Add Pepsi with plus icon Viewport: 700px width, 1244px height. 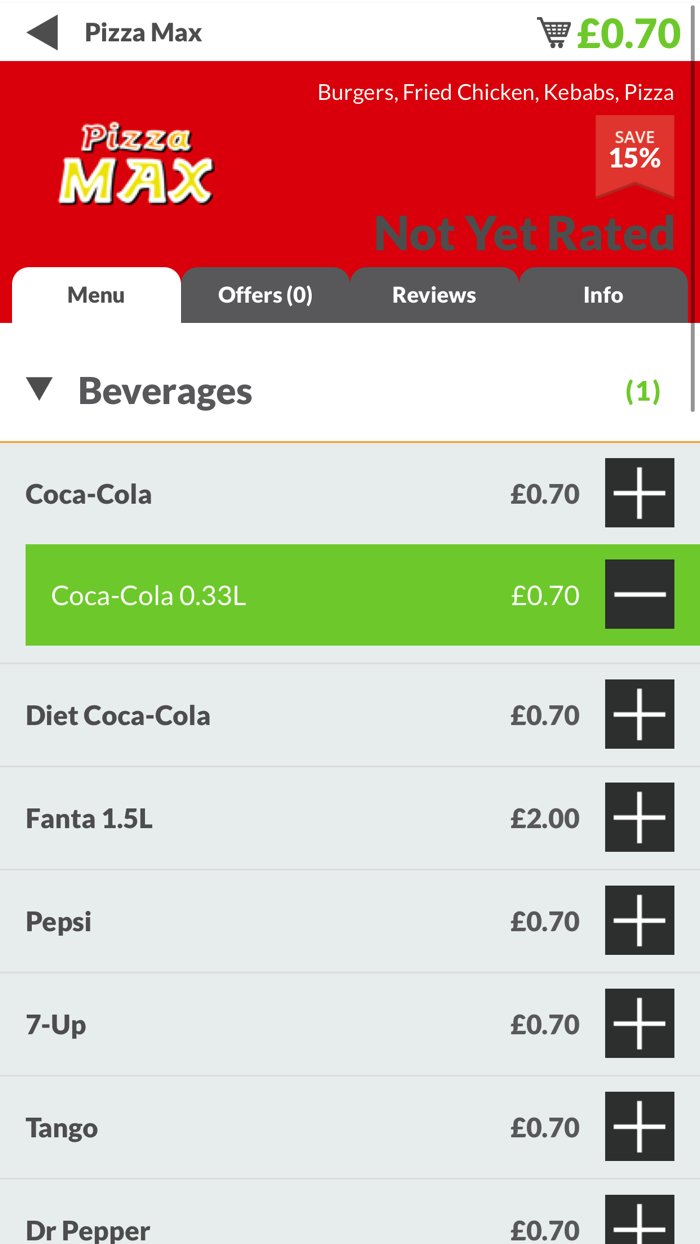(x=639, y=921)
